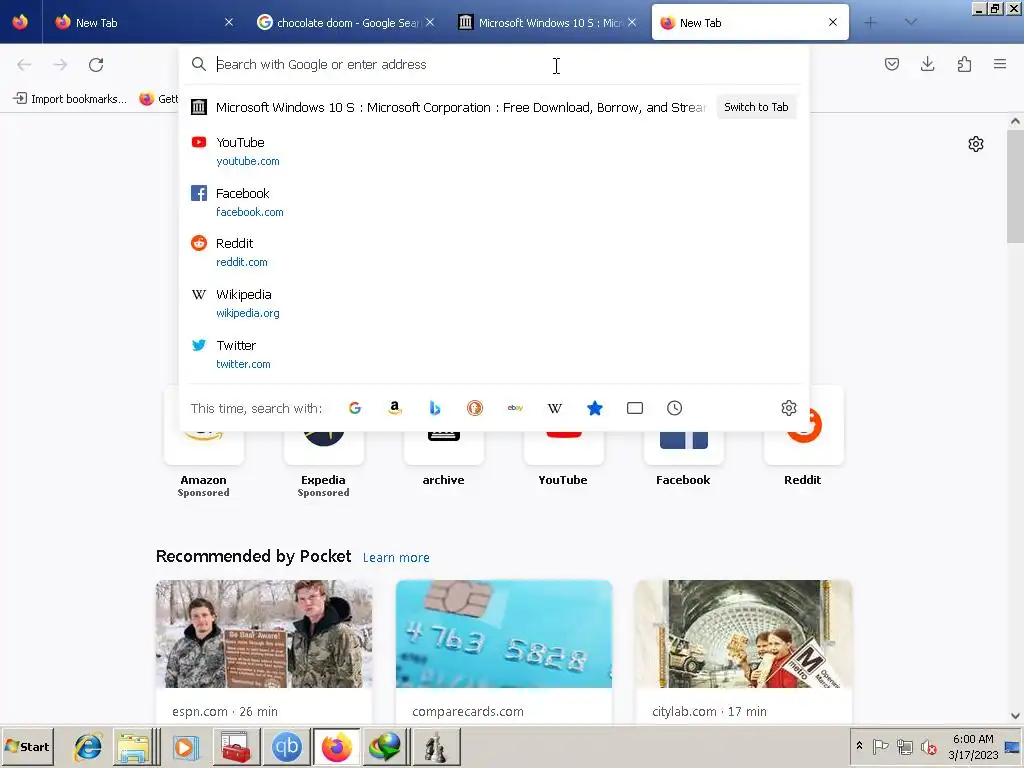Click the network tray icon

click(x=904, y=746)
